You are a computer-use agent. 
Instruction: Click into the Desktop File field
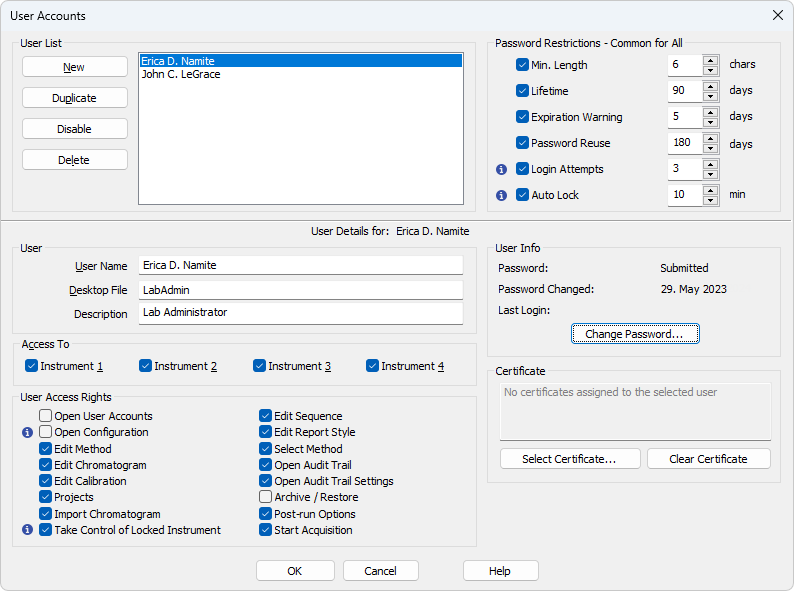pyautogui.click(x=300, y=290)
